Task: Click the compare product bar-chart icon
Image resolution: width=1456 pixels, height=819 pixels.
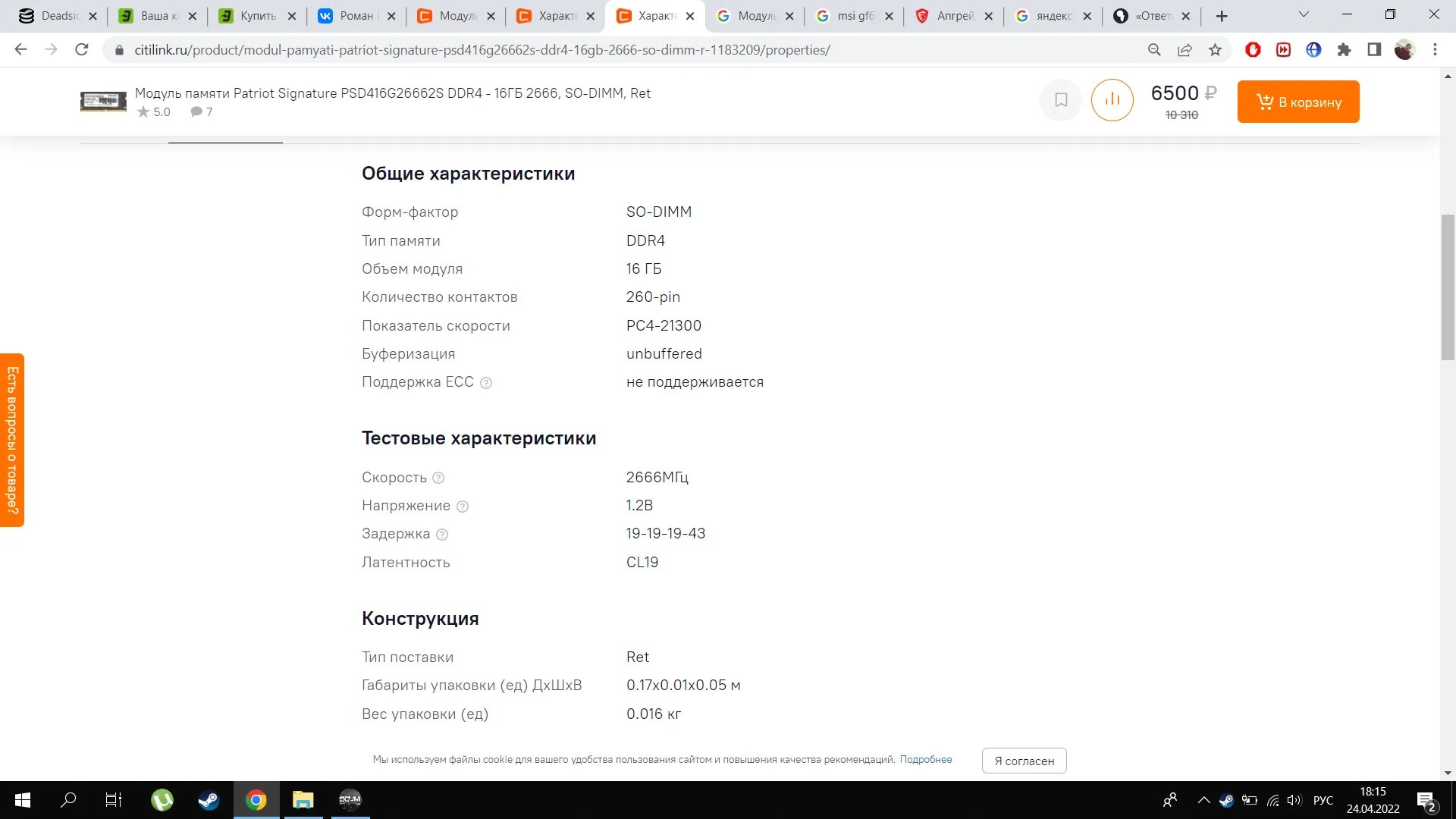Action: pyautogui.click(x=1112, y=100)
